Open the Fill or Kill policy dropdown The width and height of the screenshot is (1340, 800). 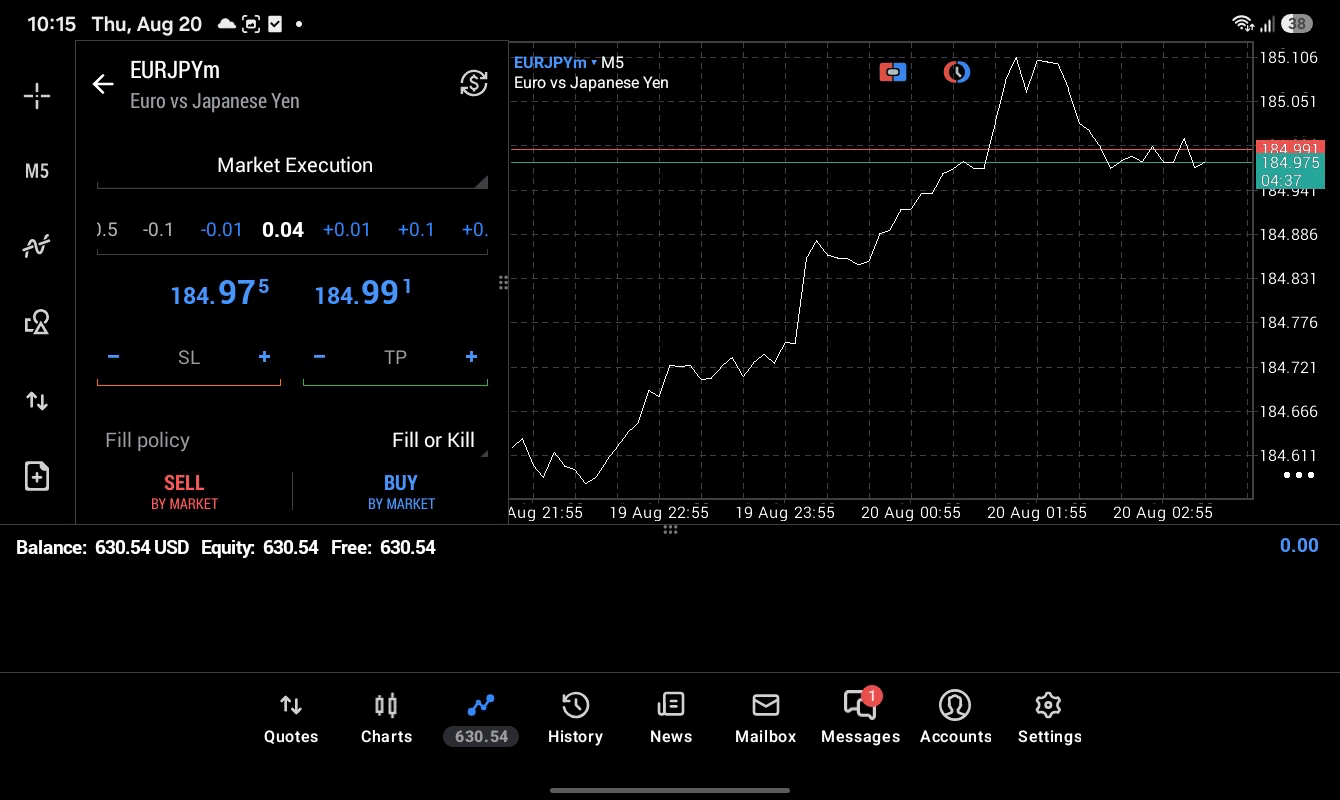(433, 440)
